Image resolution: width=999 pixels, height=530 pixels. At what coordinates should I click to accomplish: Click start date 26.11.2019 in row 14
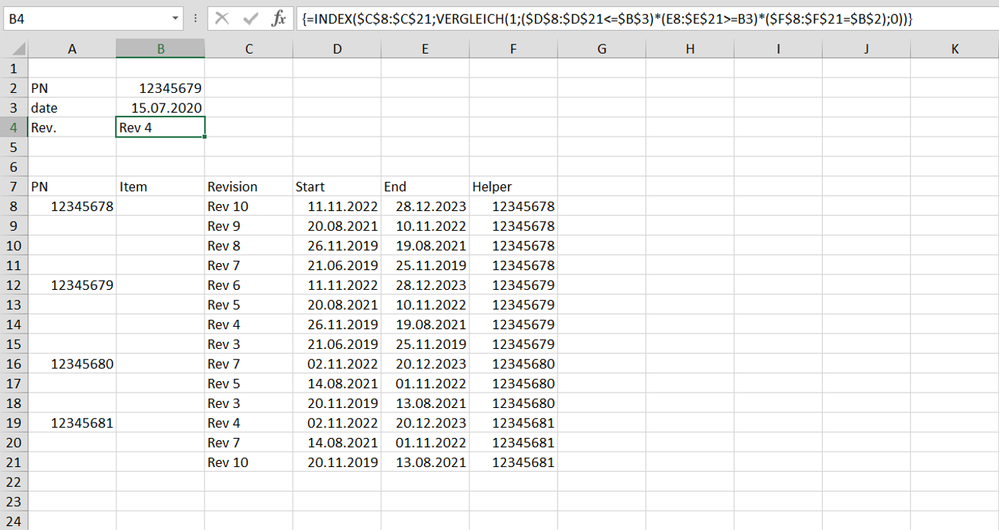(x=336, y=324)
